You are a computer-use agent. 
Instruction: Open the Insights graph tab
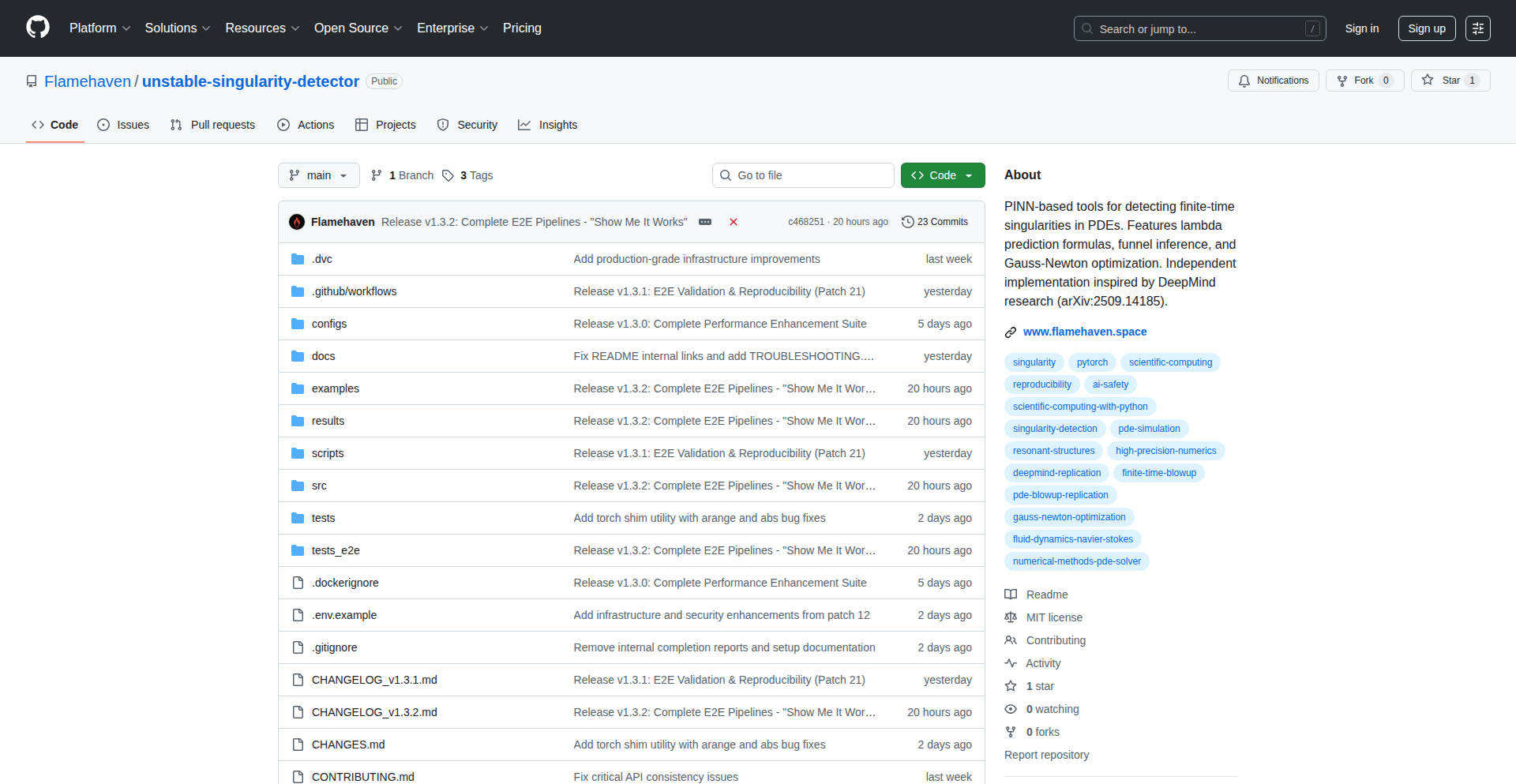(x=548, y=125)
